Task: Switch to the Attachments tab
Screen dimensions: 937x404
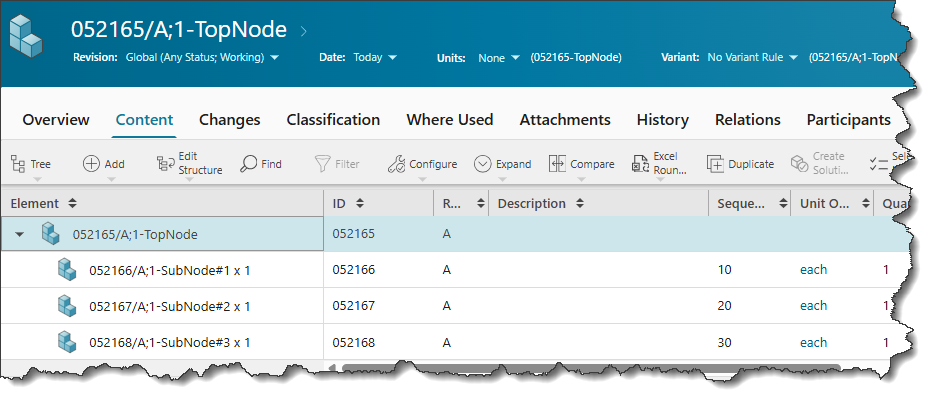Action: (565, 120)
